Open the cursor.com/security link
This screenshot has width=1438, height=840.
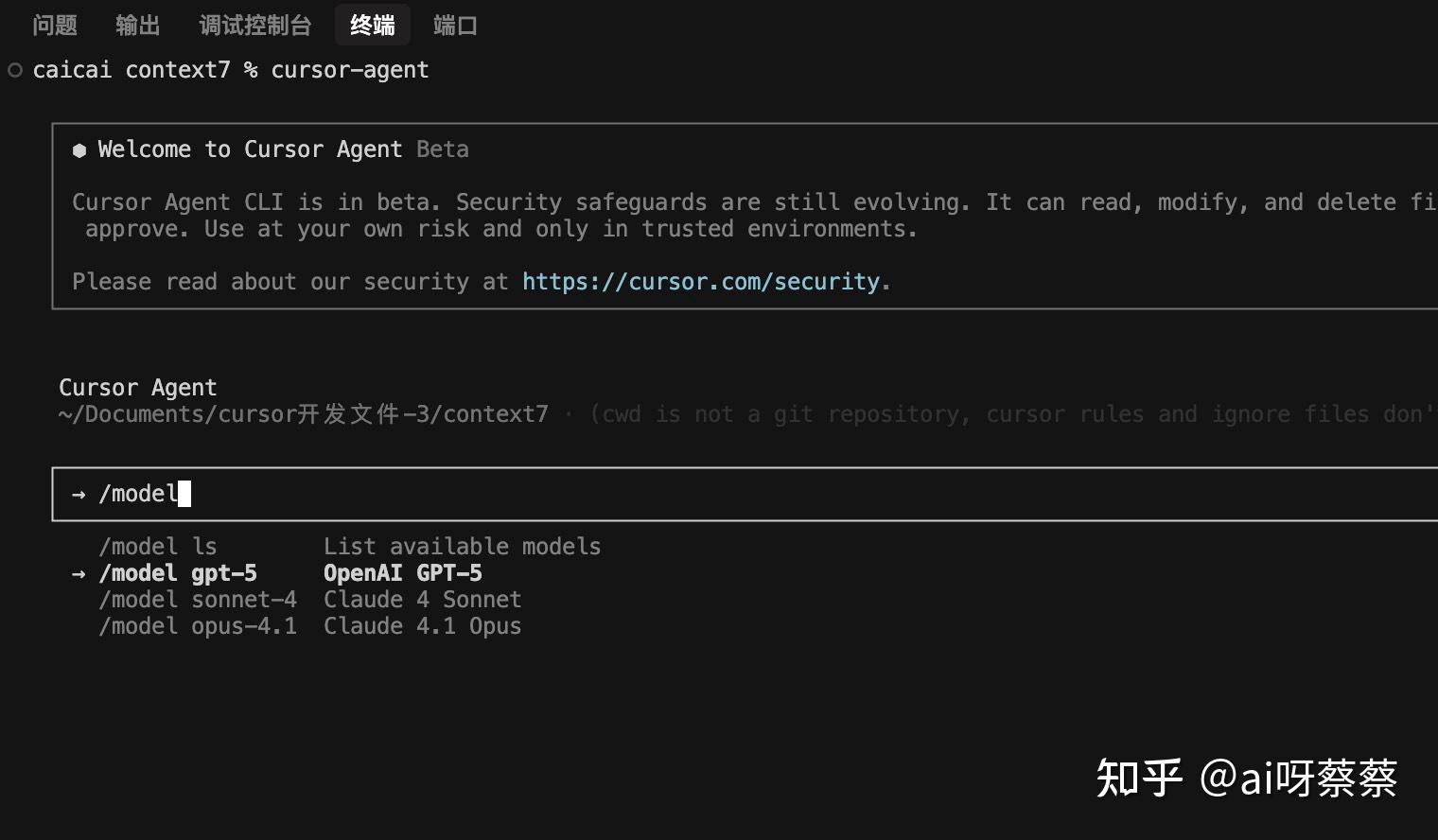coord(702,281)
